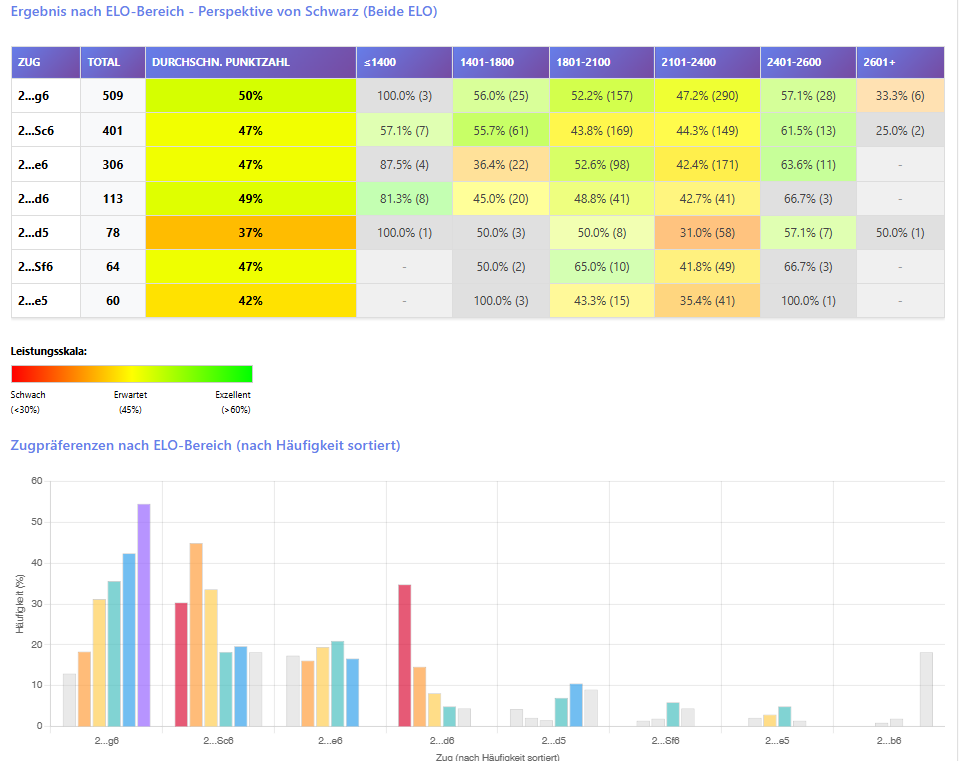The height and width of the screenshot is (761, 959).
Task: Click the 2...Sf6 label on chart axis
Action: coord(665,742)
